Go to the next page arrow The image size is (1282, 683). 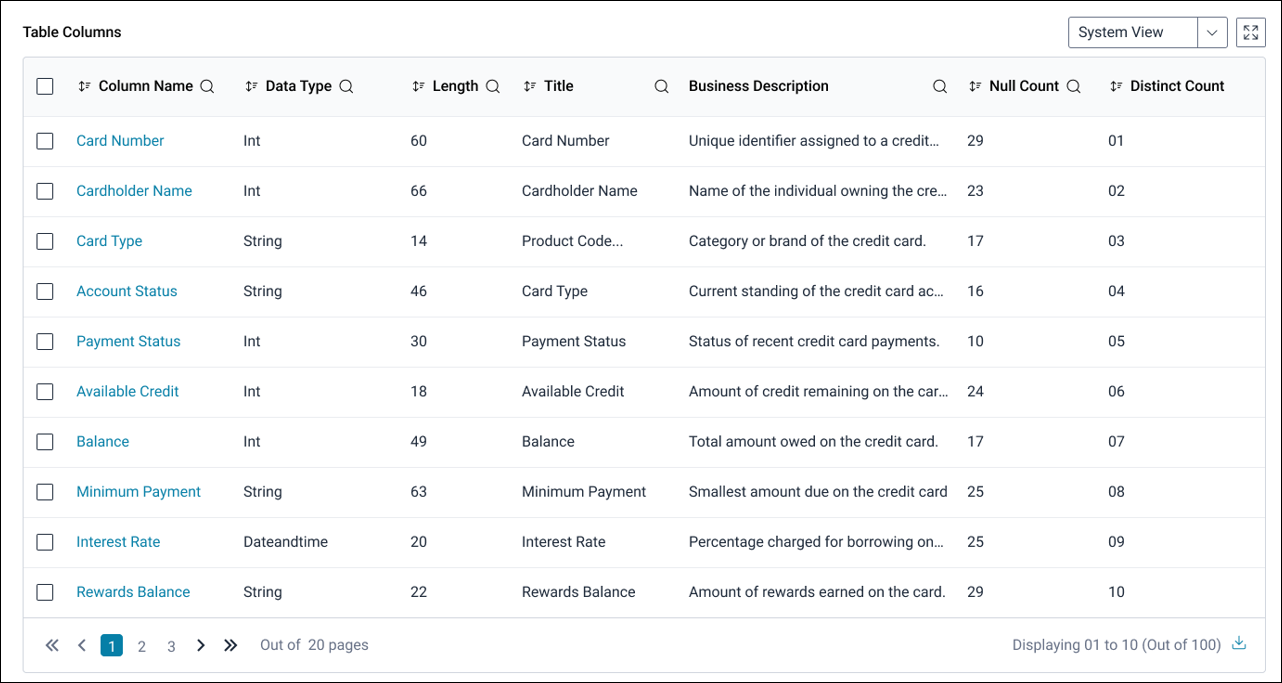(201, 646)
